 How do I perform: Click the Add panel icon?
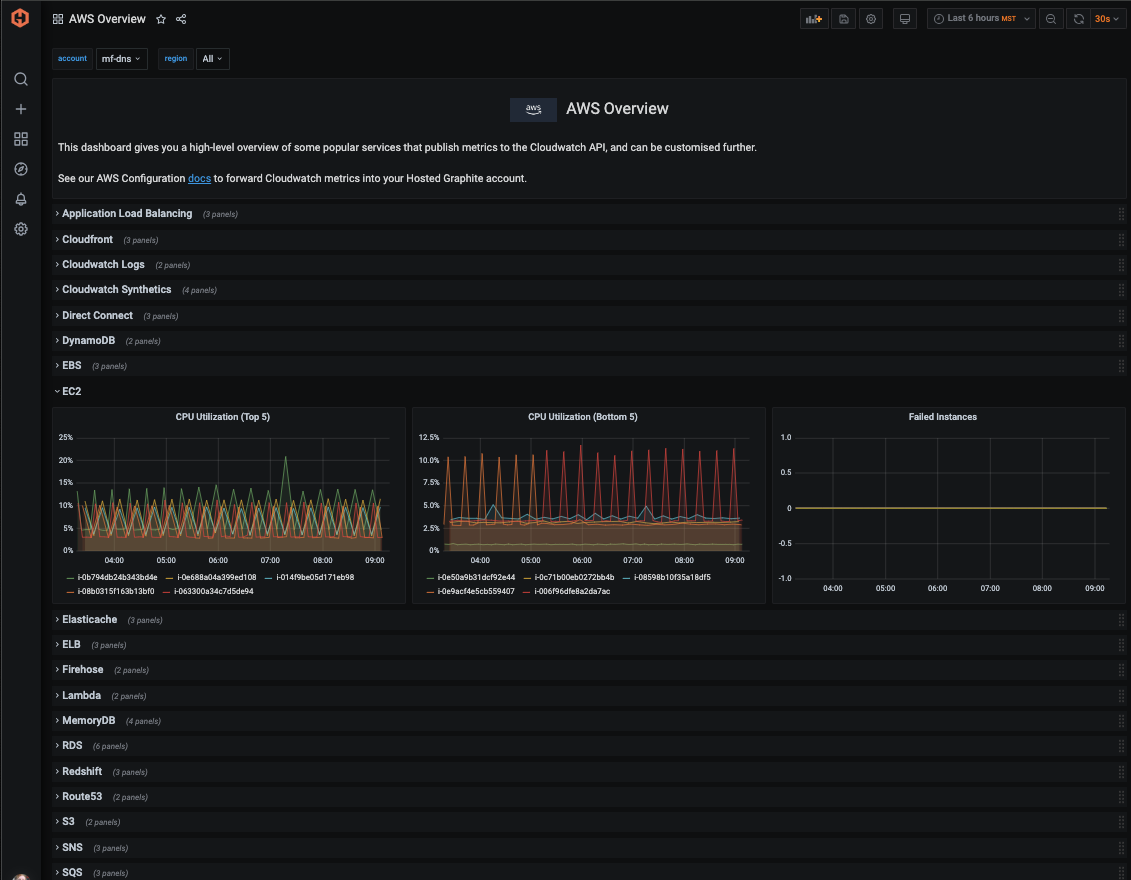point(814,19)
